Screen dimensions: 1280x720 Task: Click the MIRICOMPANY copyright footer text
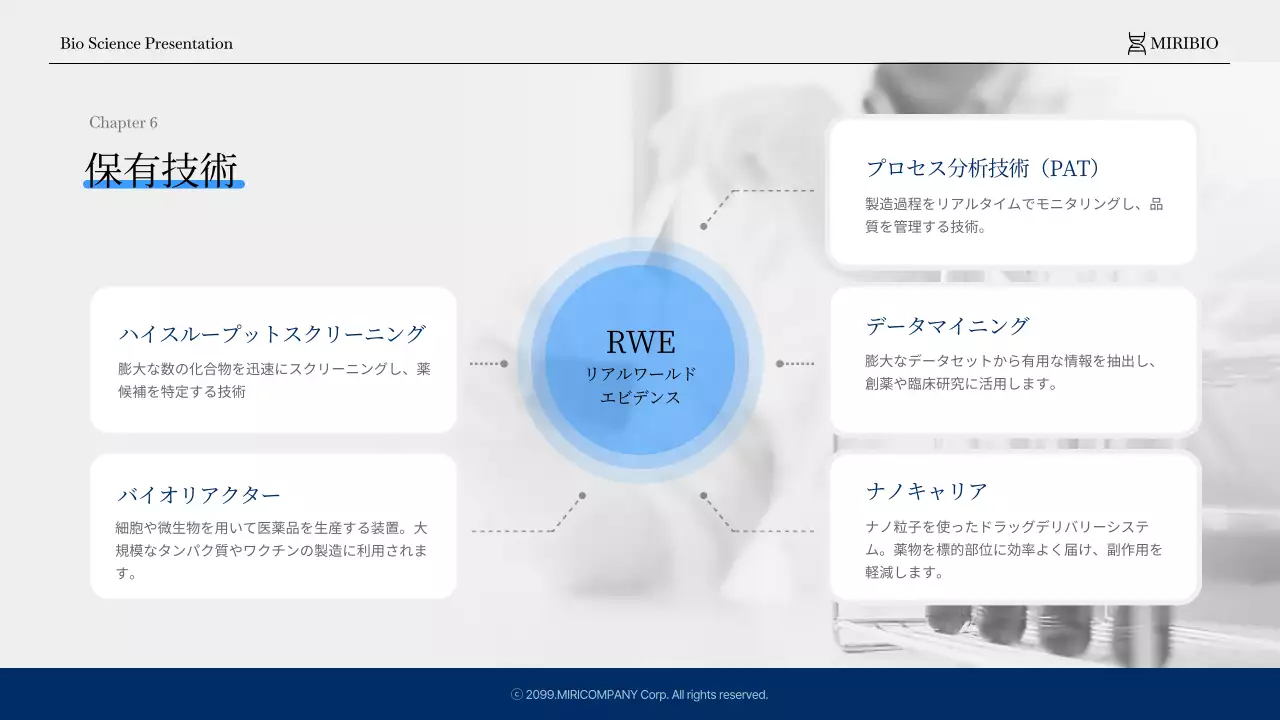[x=640, y=694]
